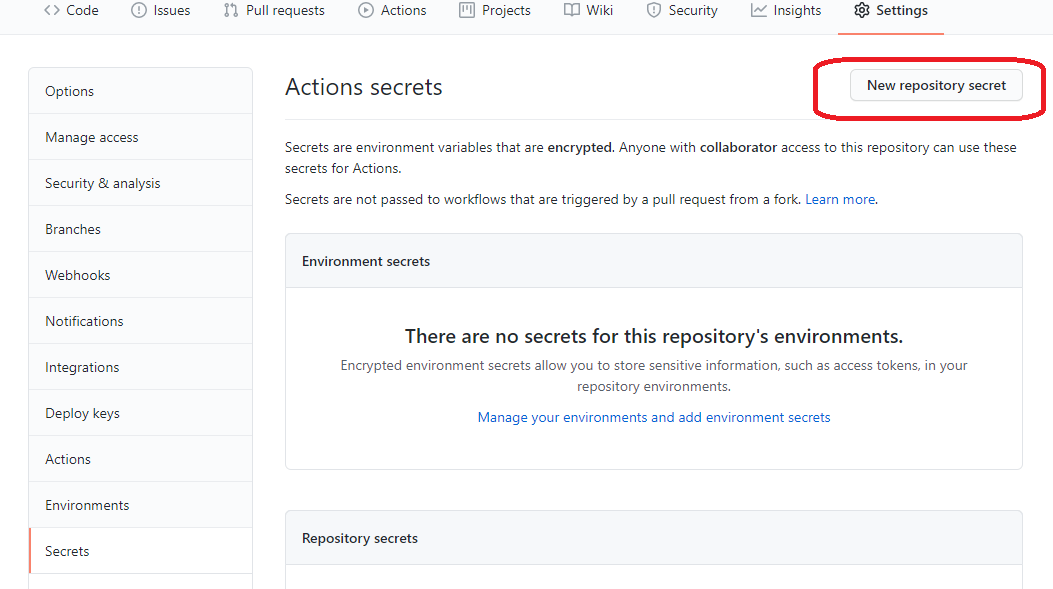Viewport: 1053px width, 589px height.
Task: Select Deploy keys in sidebar
Action: [x=82, y=413]
